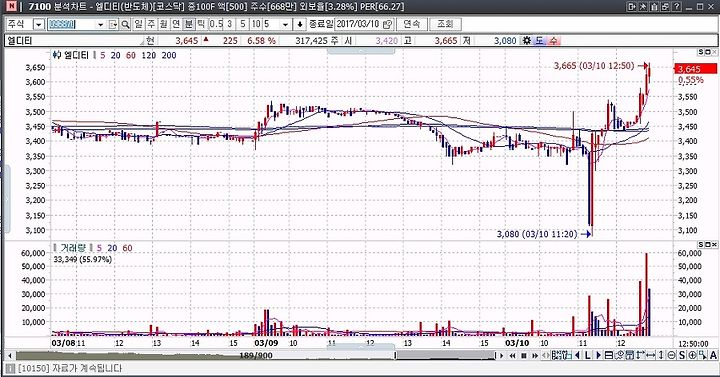The image size is (720, 377).
Task: Select the 주 weekly period toggle
Action: (151, 24)
